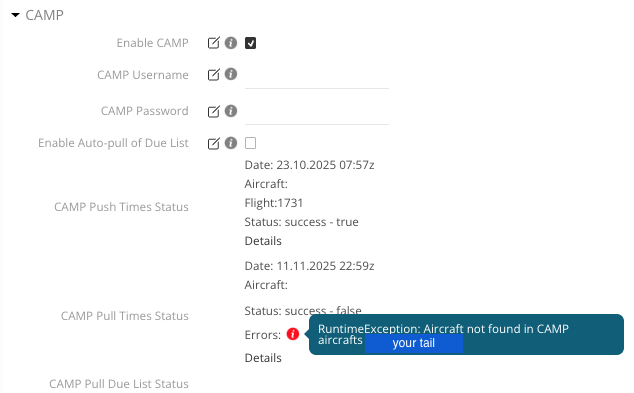Uncheck the Enable CAMP checkbox

250,43
